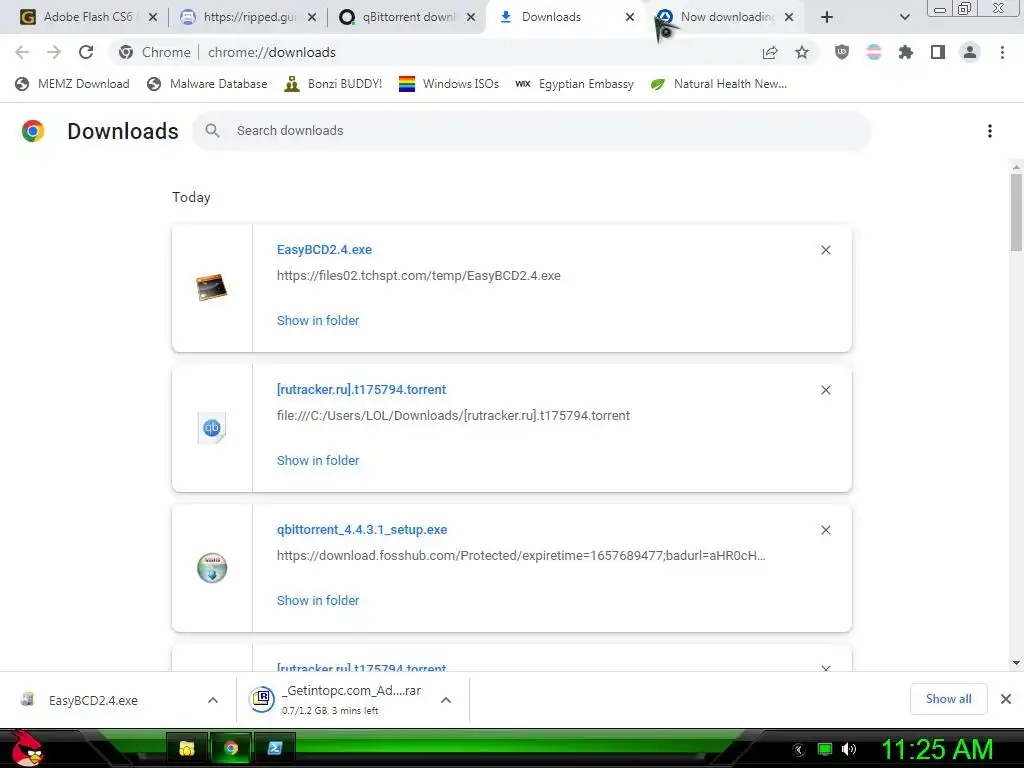Click the 11:25 AM taskbar clock
The height and width of the screenshot is (768, 1024).
point(937,750)
